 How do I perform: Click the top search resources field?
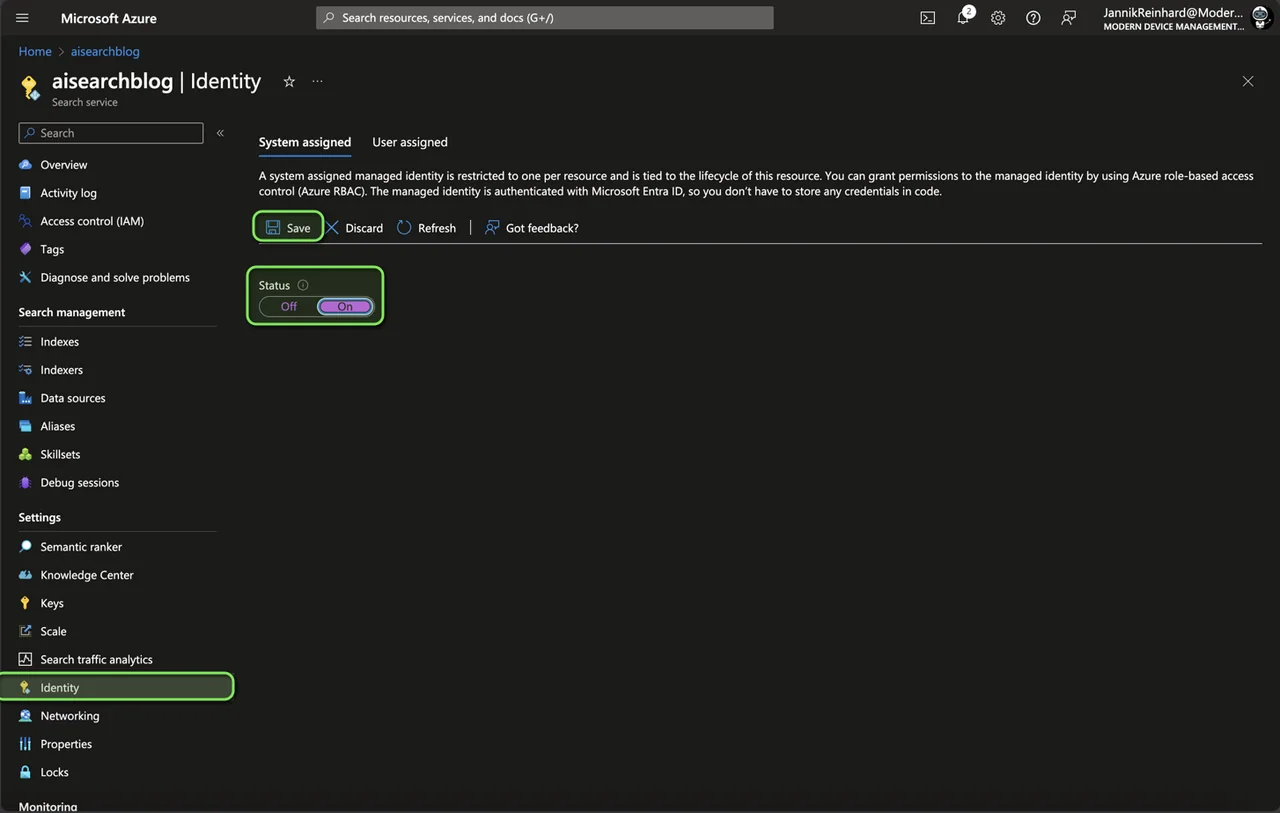click(x=545, y=18)
